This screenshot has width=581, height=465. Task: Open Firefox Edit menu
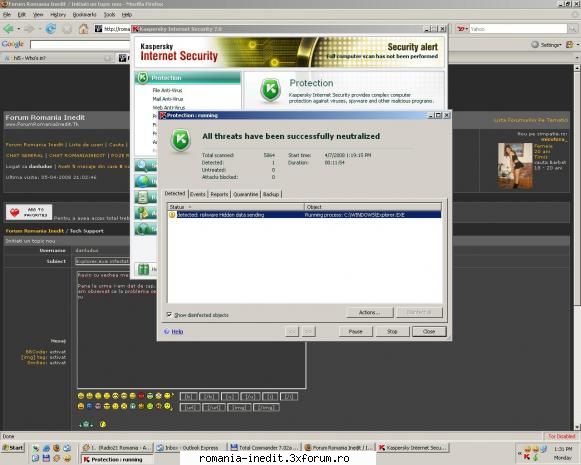point(21,14)
